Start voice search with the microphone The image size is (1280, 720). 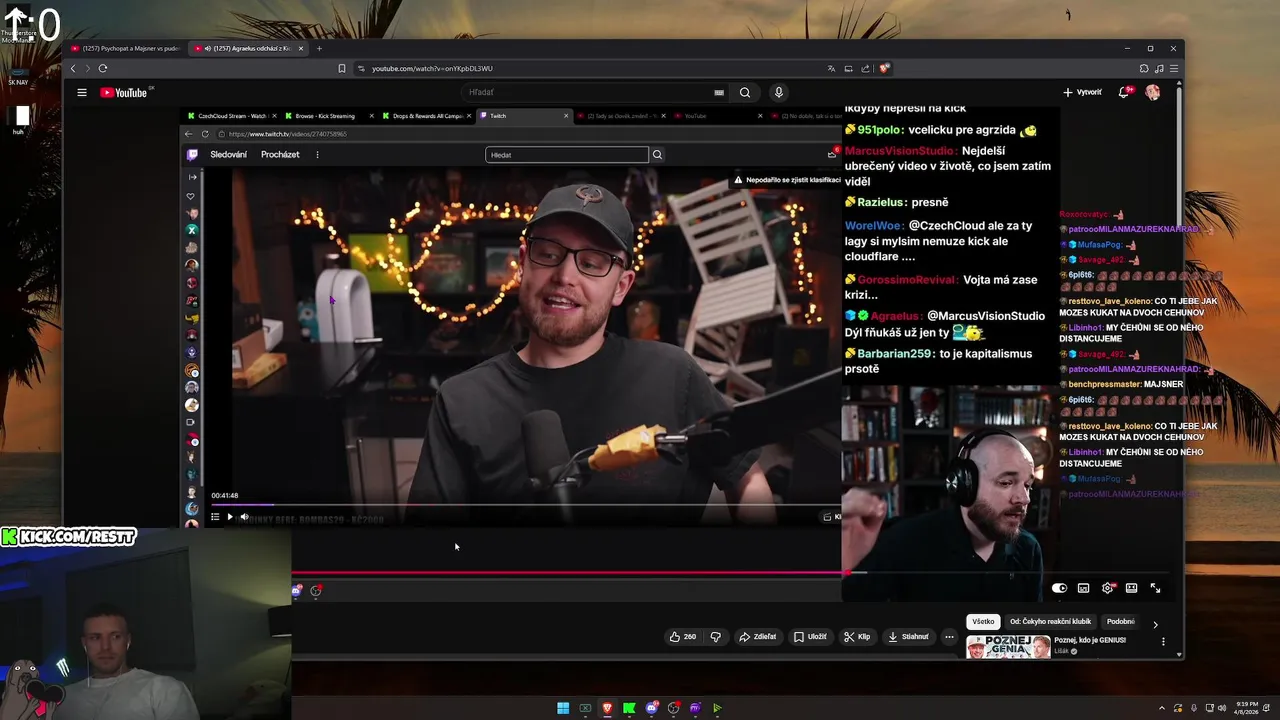click(779, 92)
